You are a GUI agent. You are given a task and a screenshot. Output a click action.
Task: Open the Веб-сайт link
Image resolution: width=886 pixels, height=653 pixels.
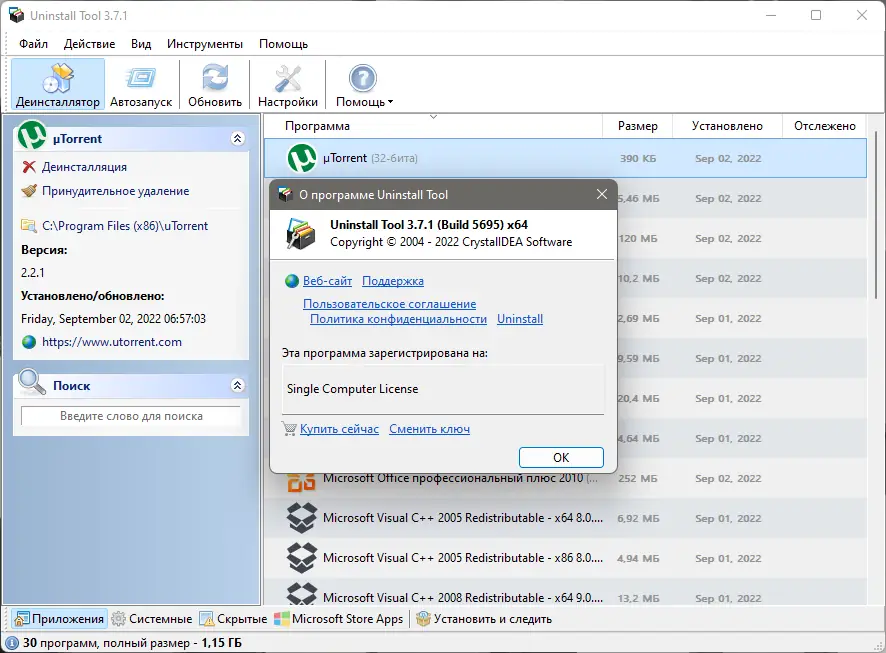(x=327, y=281)
